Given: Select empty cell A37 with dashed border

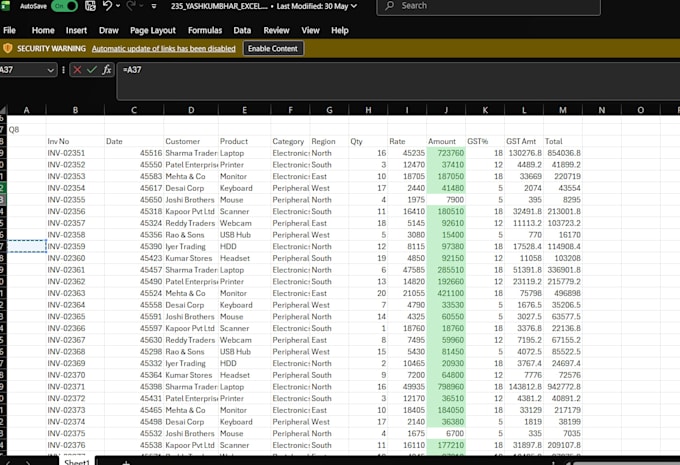Looking at the screenshot, I should click(26, 246).
